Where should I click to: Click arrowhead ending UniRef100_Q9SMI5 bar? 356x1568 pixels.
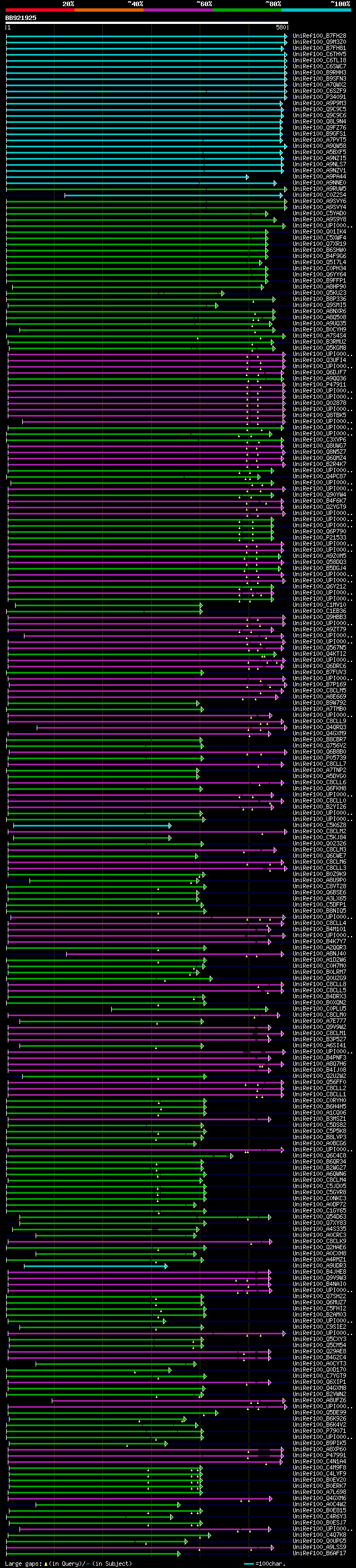click(216, 305)
